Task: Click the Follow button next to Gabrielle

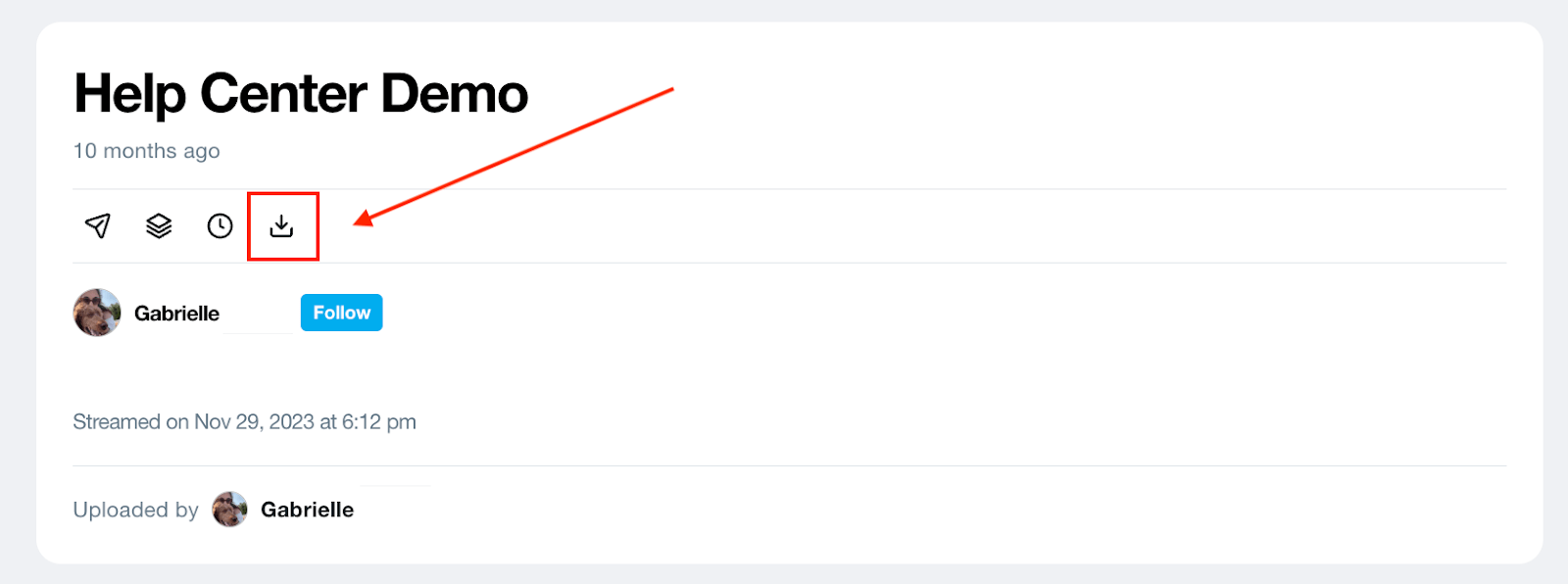Action: (341, 312)
